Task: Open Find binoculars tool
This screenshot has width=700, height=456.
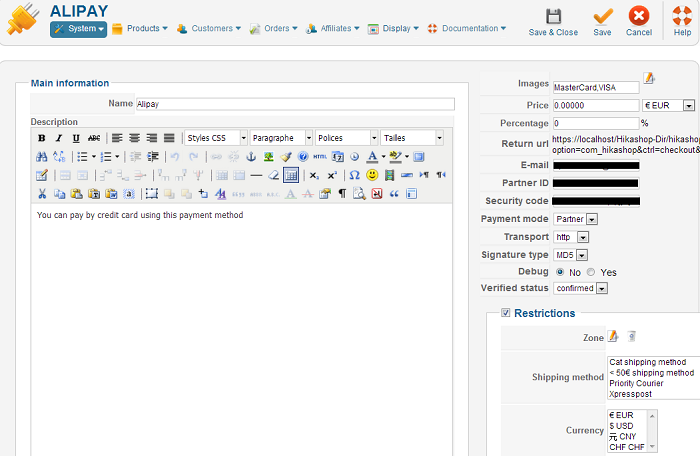Action: [42, 157]
